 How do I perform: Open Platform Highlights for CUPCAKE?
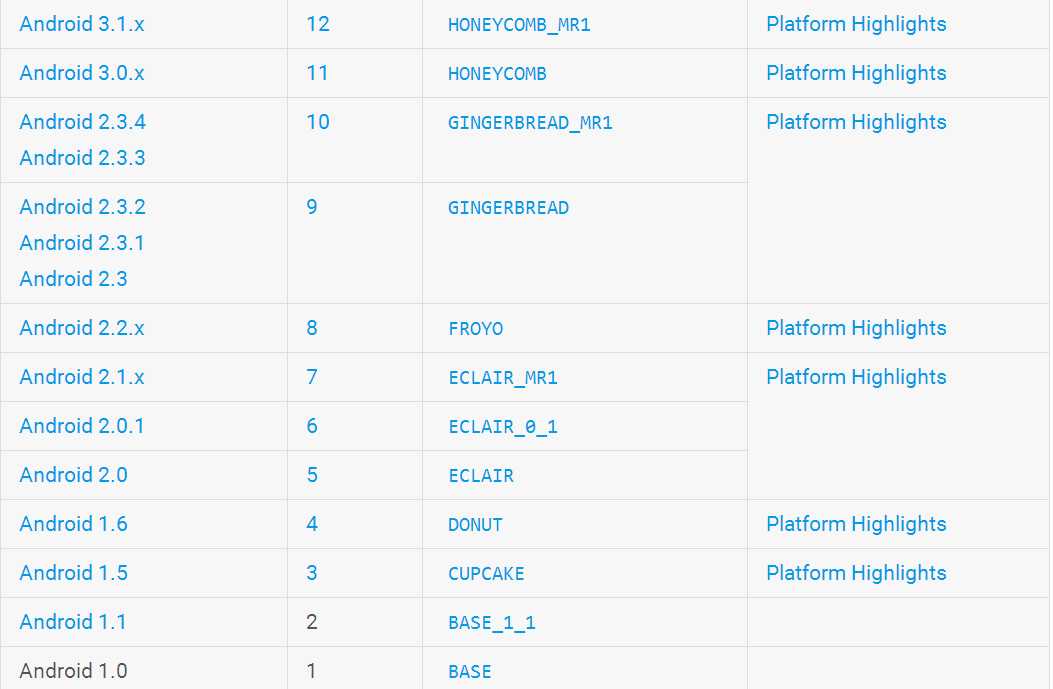coord(856,573)
